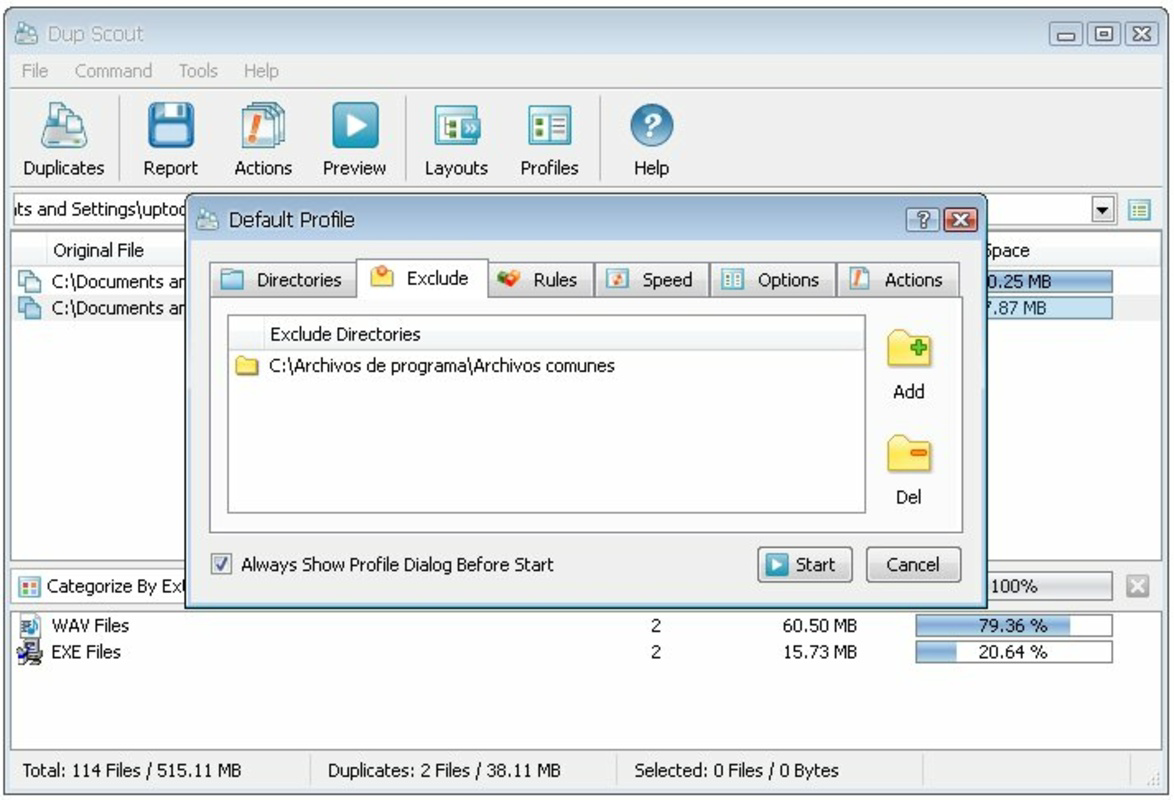This screenshot has height=800, width=1174.
Task: Switch to the Actions tab in dialog
Action: (898, 280)
